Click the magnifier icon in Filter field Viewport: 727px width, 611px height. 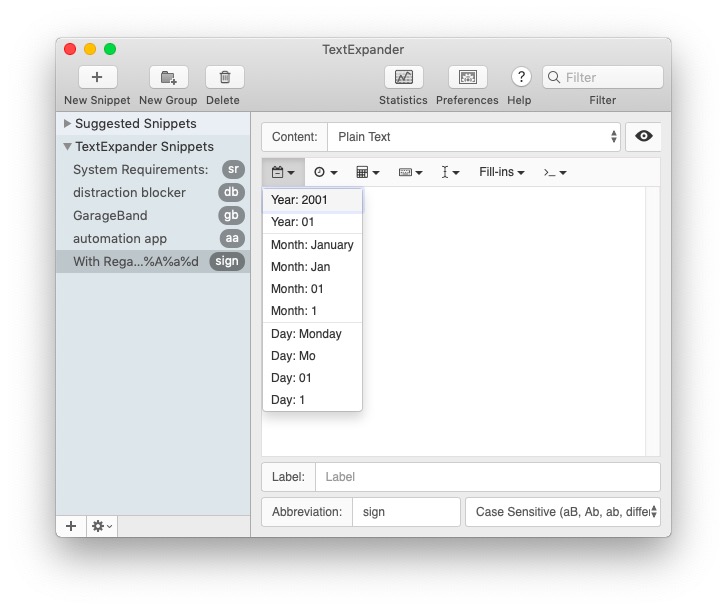click(554, 77)
